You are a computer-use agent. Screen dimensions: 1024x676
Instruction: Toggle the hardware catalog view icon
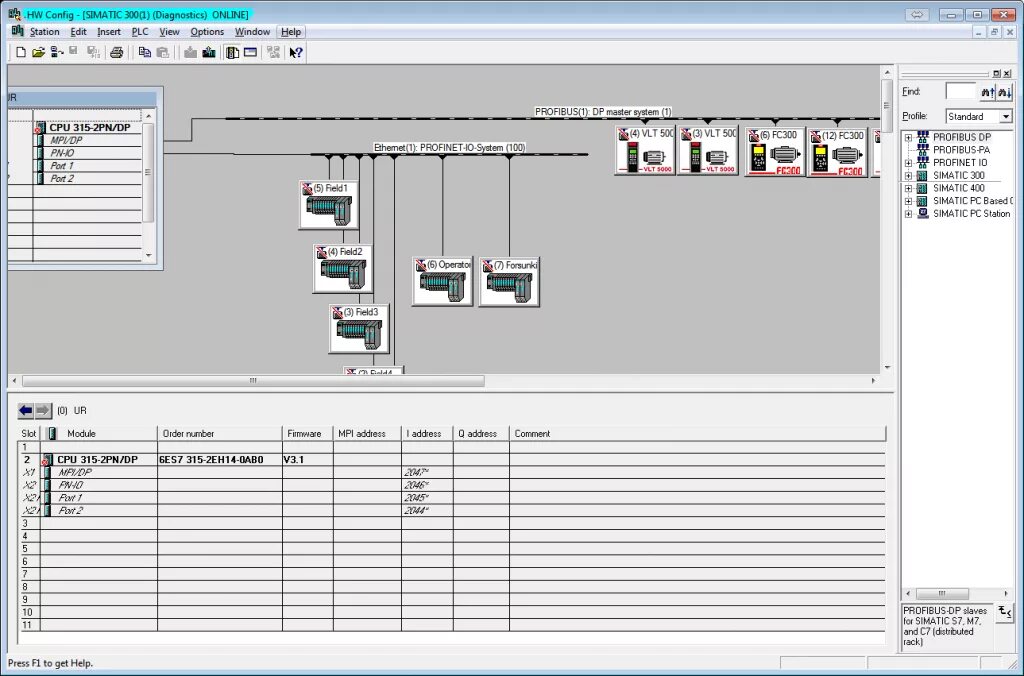[x=232, y=52]
